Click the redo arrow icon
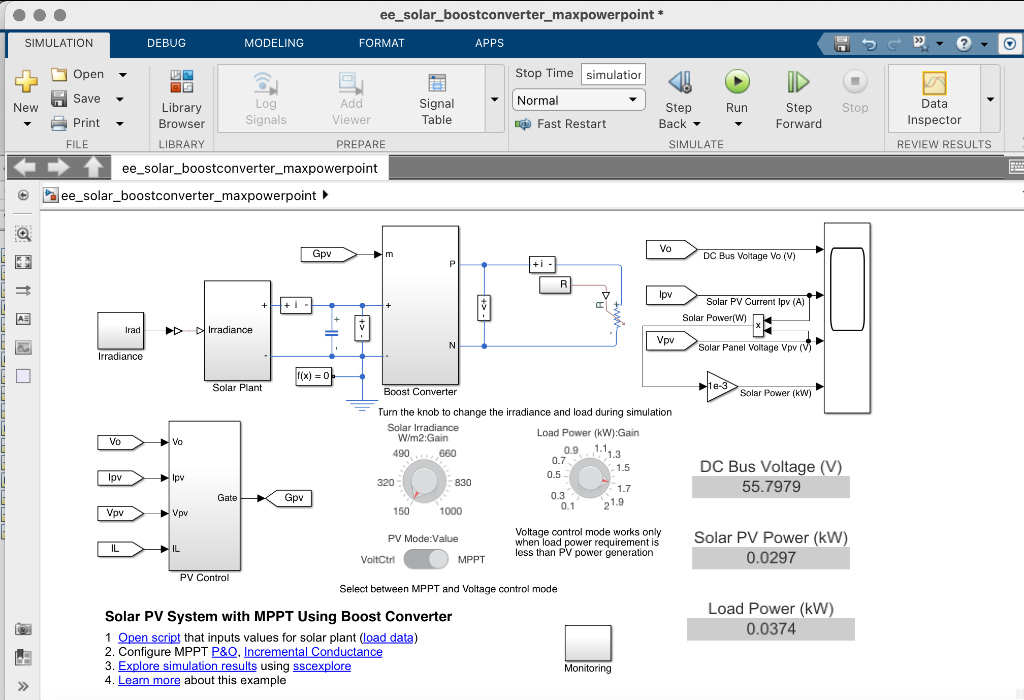This screenshot has width=1024, height=700. point(895,44)
